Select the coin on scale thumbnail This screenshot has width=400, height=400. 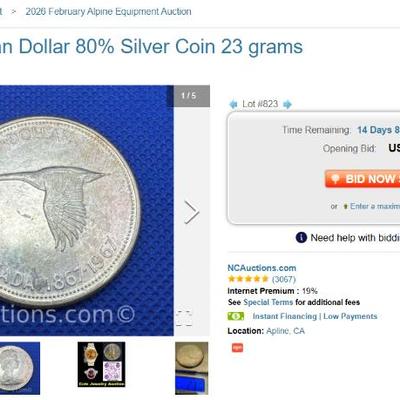(191, 368)
